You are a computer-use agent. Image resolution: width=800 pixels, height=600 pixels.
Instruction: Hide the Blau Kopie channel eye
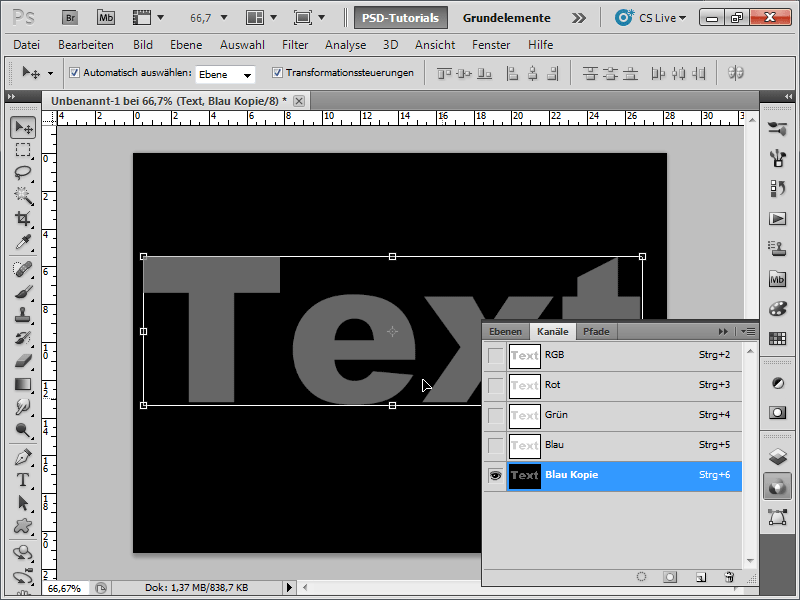tap(495, 476)
